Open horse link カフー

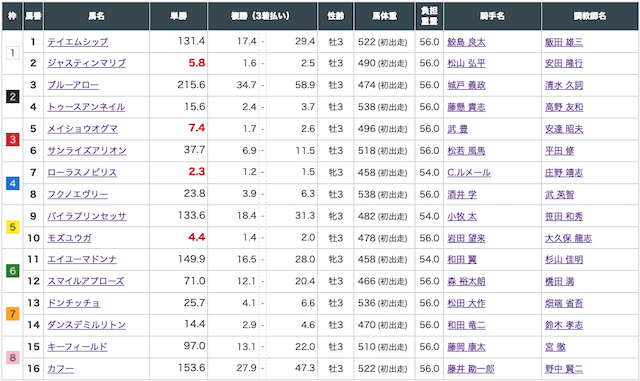coord(60,369)
